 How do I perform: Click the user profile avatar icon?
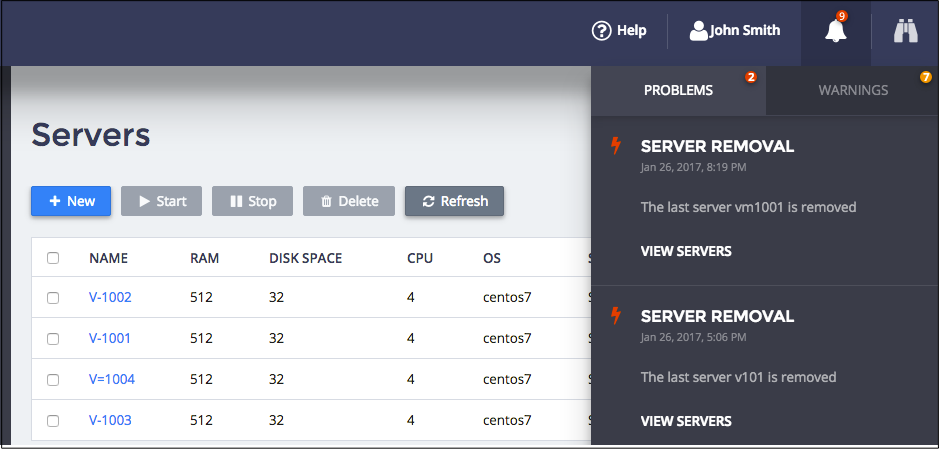tap(699, 31)
